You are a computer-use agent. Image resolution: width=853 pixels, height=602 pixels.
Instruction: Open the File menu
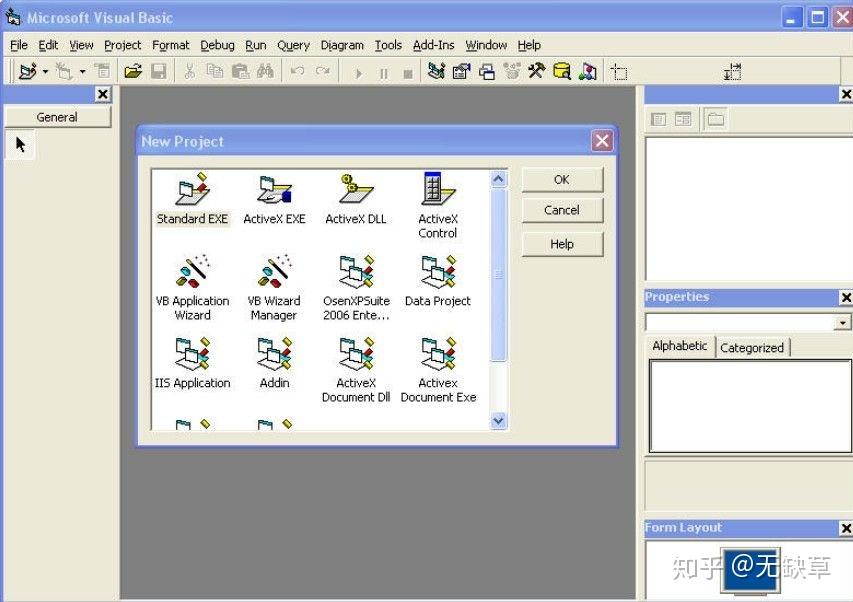point(18,45)
